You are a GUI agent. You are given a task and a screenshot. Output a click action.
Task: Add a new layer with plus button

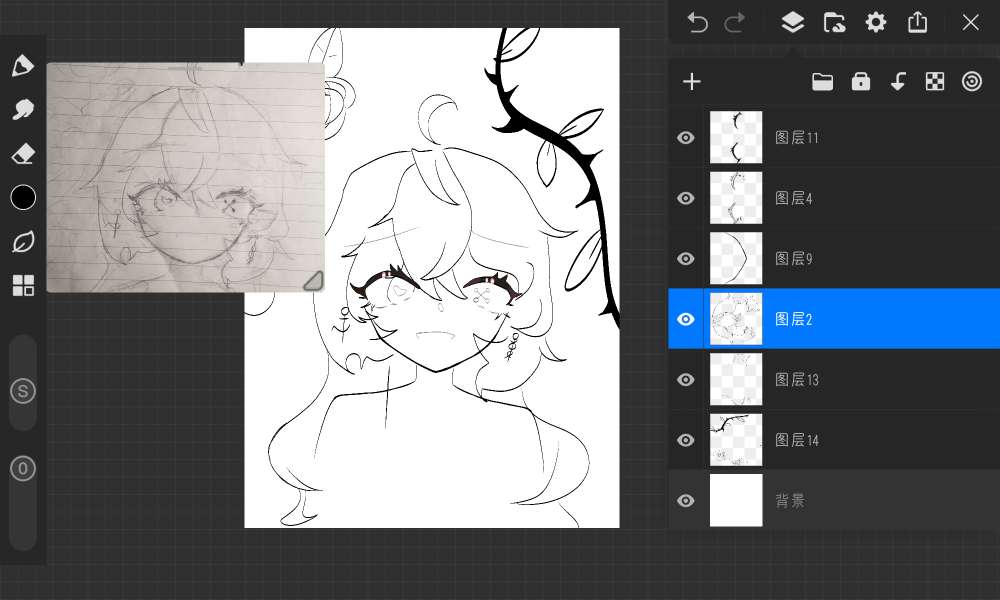coord(692,82)
